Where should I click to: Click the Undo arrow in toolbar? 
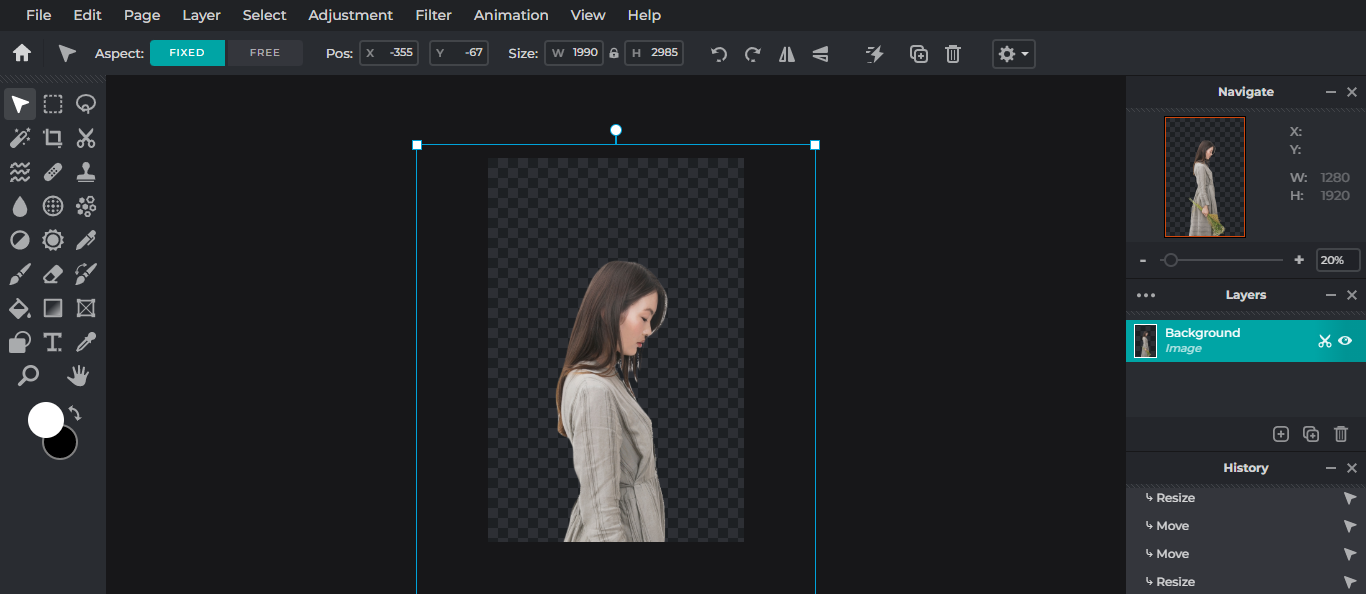click(x=719, y=54)
